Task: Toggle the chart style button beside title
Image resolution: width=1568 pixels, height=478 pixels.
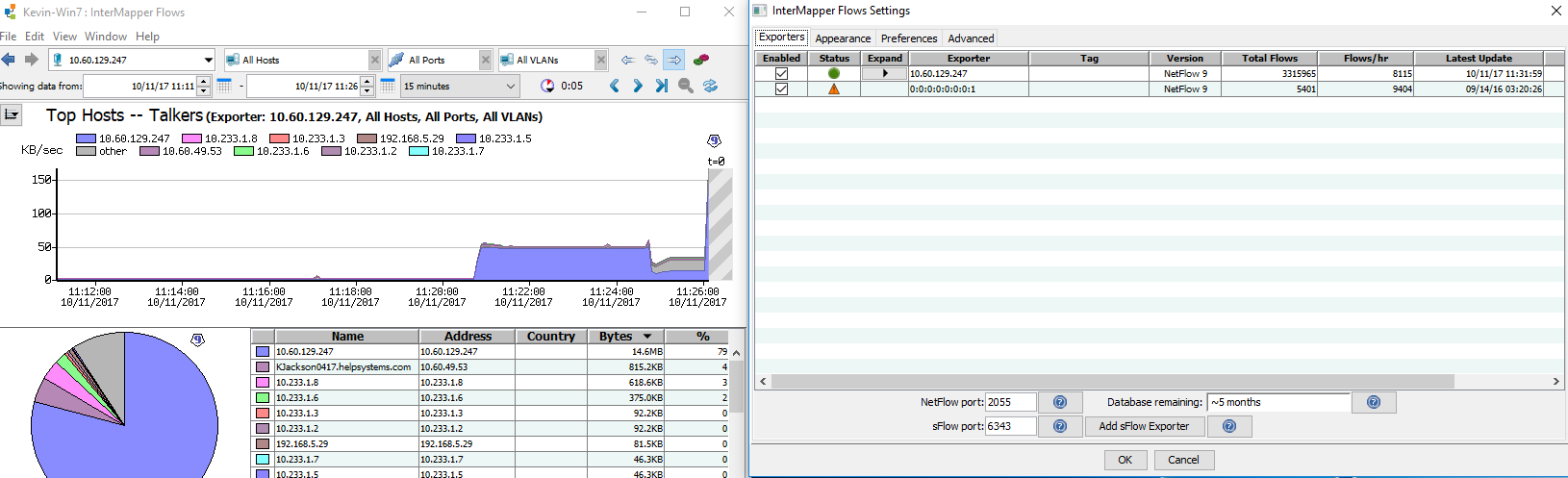Action: (x=12, y=115)
